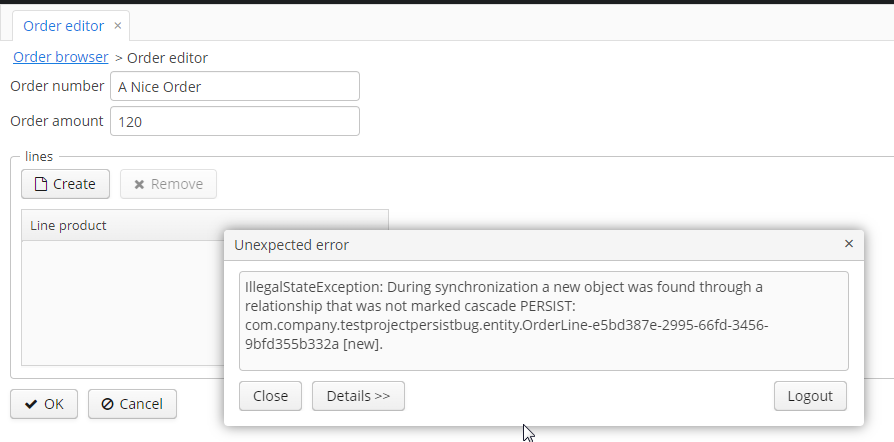The height and width of the screenshot is (442, 894).
Task: Focus the Order number input field
Action: tap(234, 87)
